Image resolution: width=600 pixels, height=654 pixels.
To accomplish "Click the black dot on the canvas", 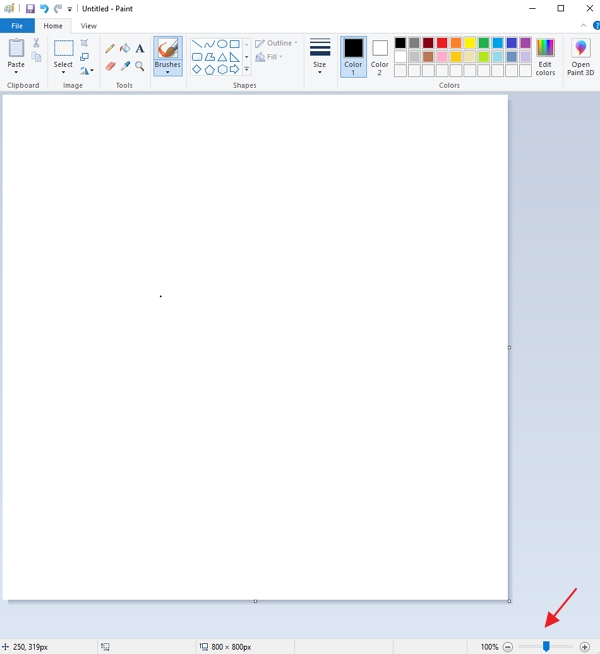I will click(161, 296).
